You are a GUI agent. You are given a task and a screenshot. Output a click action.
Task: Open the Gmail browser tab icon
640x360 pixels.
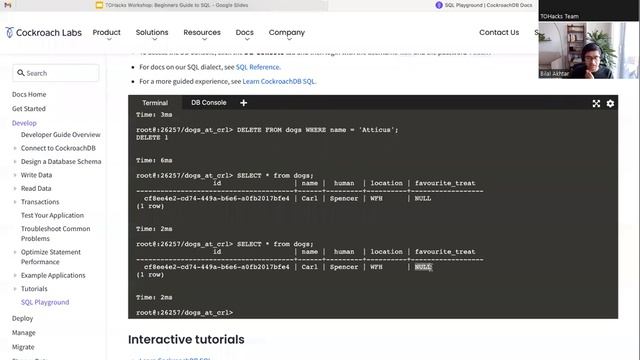[7, 5]
